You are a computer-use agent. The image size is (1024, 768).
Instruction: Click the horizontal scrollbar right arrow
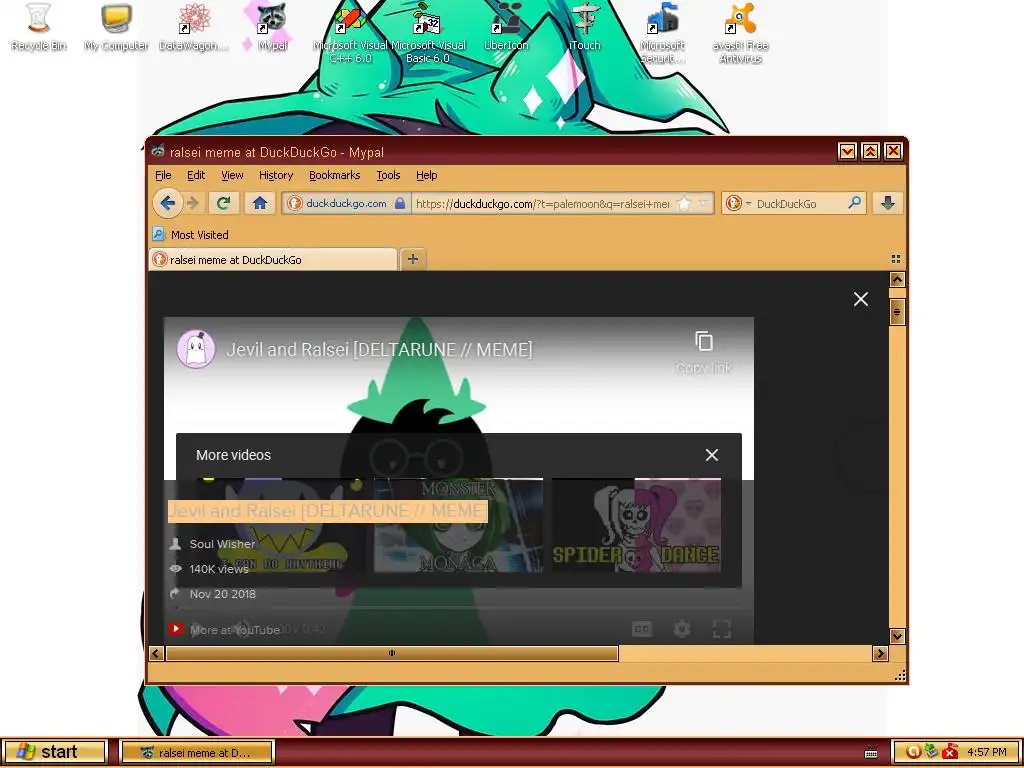(x=880, y=653)
